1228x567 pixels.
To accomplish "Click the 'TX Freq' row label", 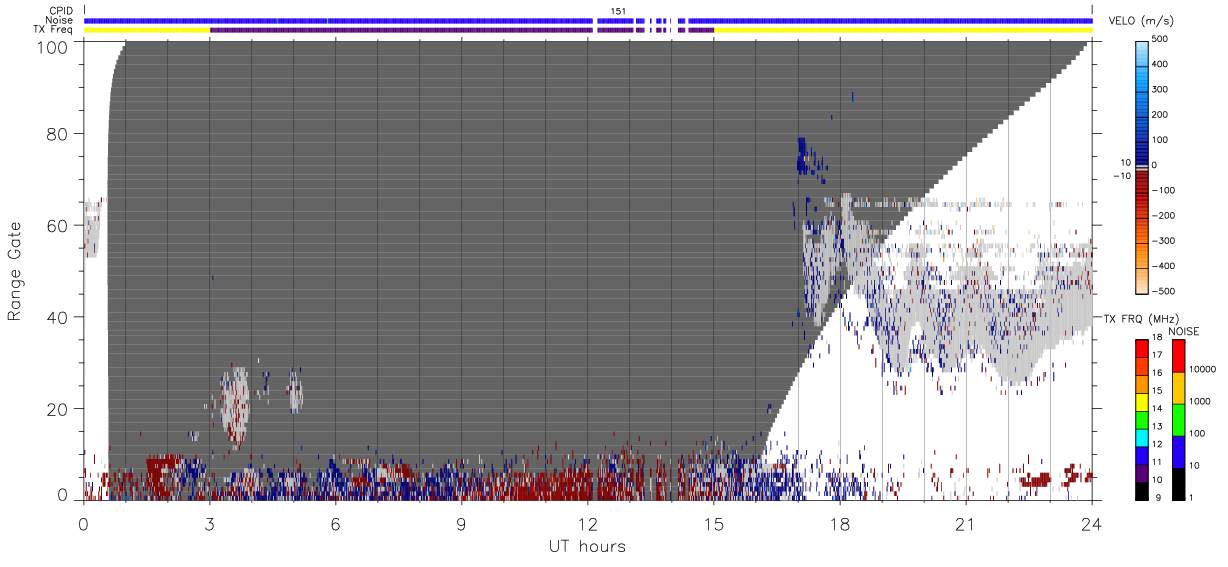I will tap(55, 30).
